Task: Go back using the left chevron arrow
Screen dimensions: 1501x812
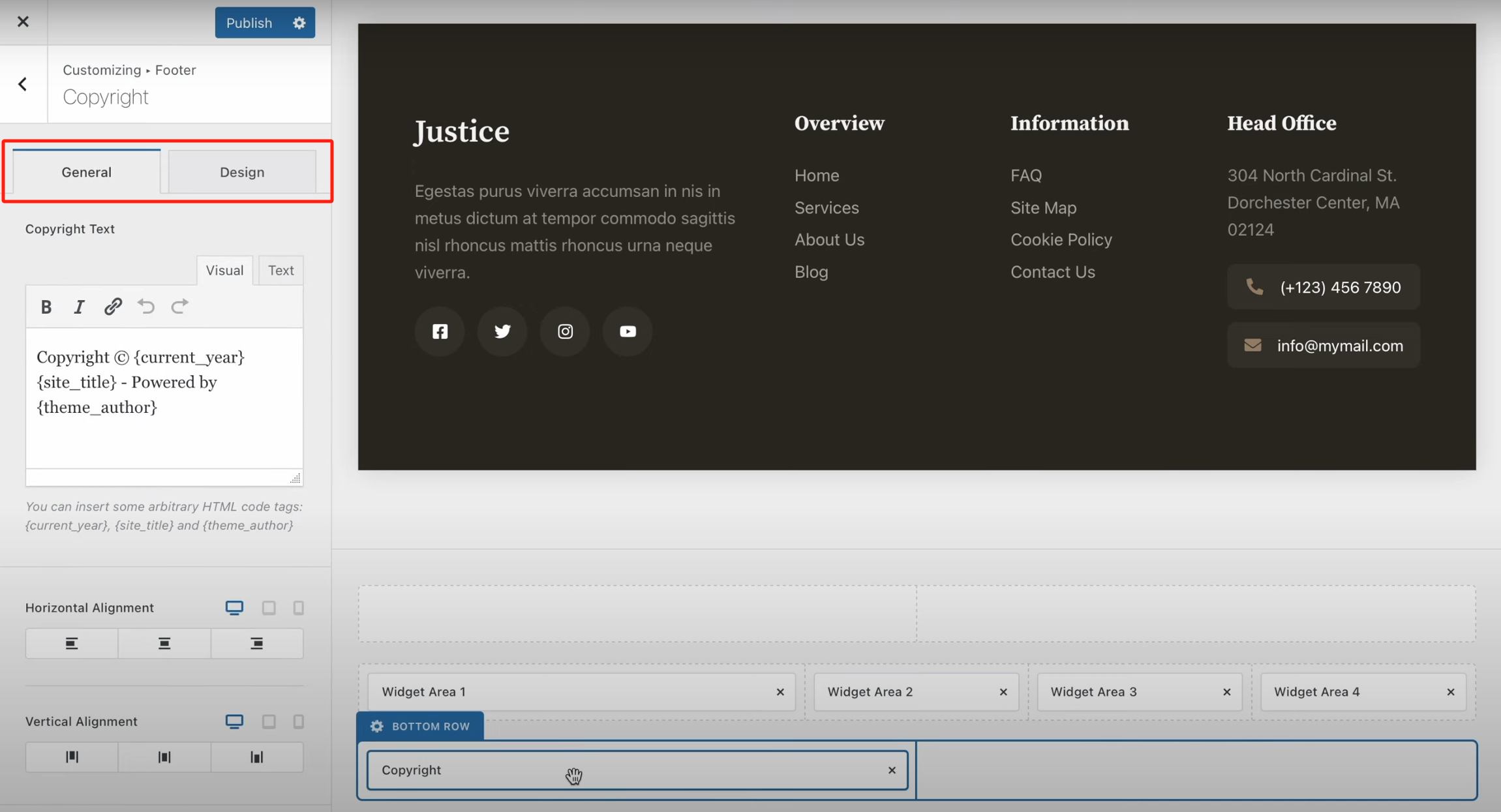Action: point(23,83)
